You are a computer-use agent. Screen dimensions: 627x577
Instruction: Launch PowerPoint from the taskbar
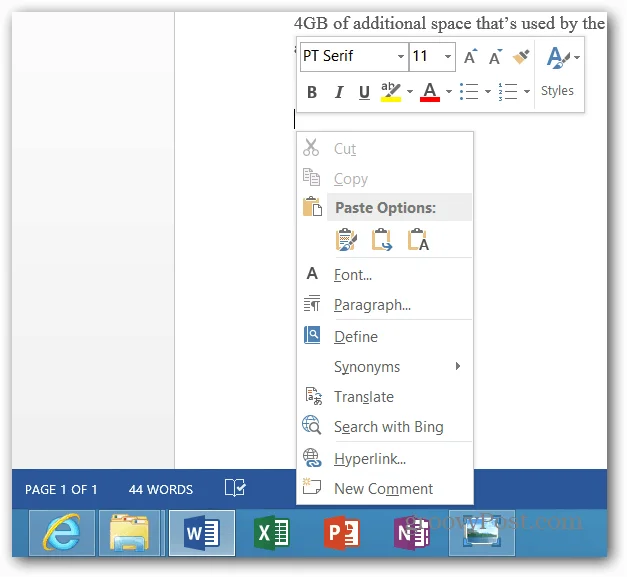tap(342, 533)
